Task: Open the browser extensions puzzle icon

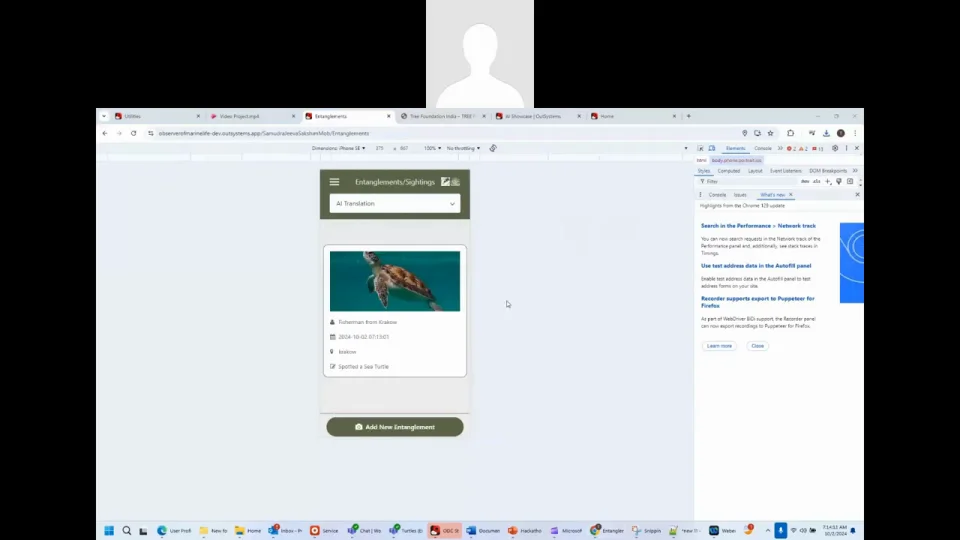Action: [790, 133]
